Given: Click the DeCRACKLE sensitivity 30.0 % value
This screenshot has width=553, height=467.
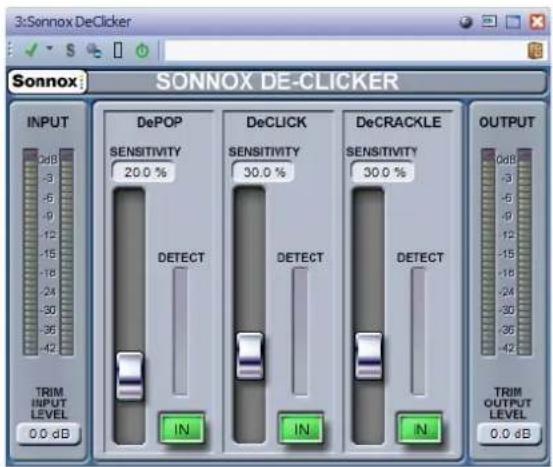Looking at the screenshot, I should [383, 172].
